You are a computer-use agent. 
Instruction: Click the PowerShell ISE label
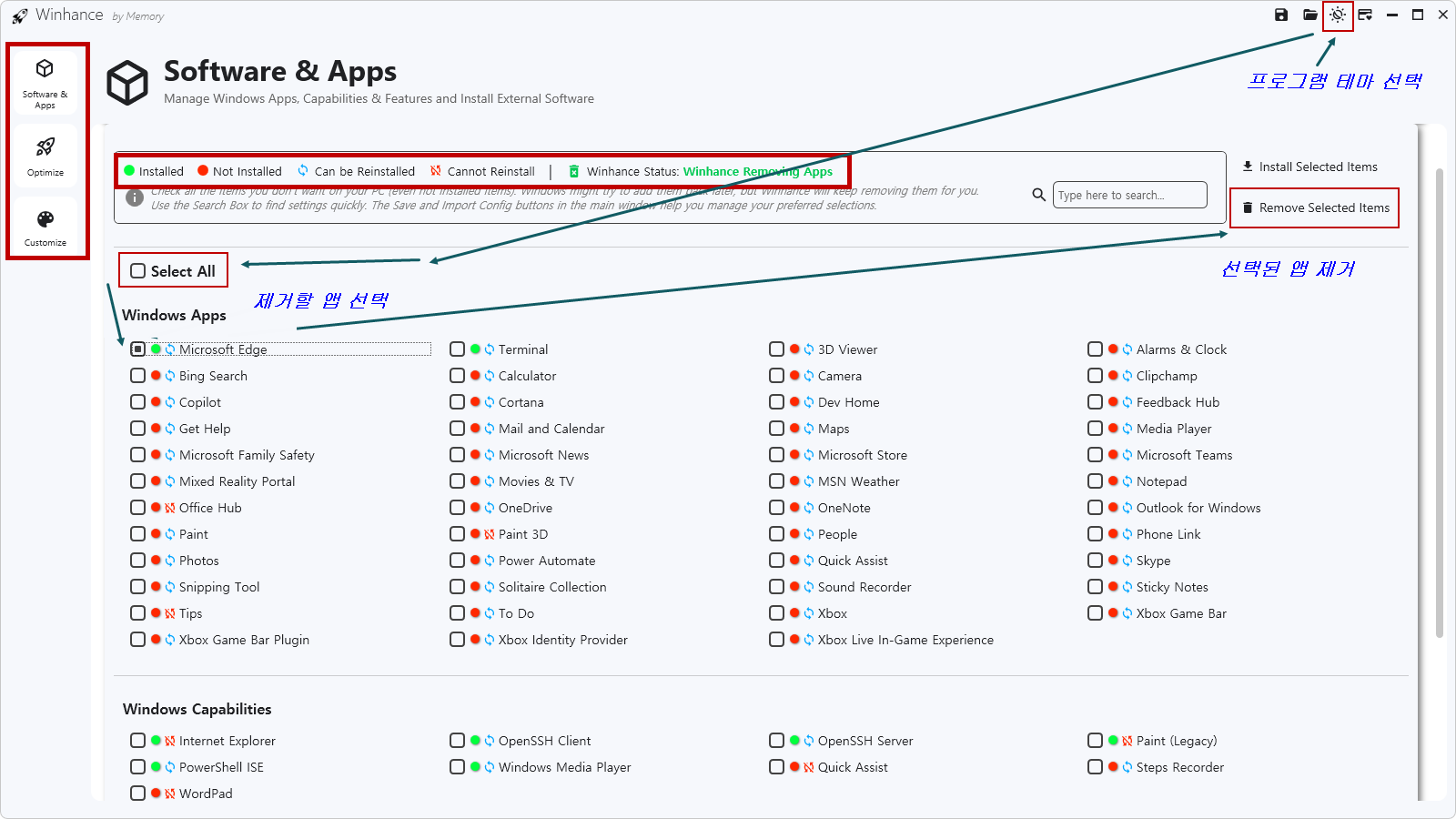click(x=221, y=767)
